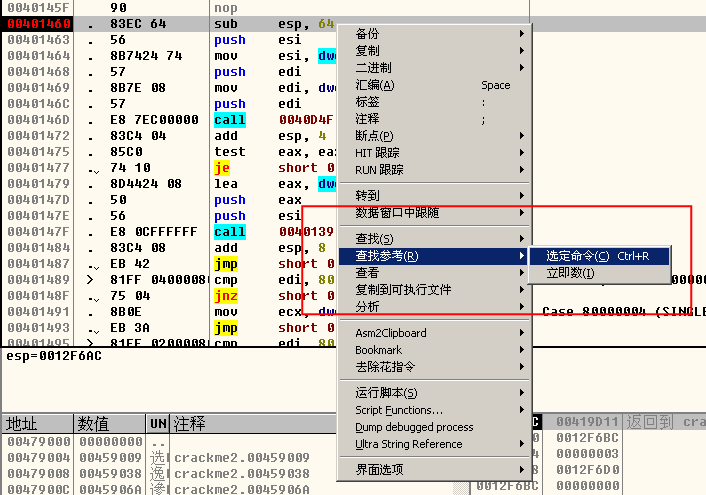Click the 注释 column header in dump
706x495 pixels.
190,424
